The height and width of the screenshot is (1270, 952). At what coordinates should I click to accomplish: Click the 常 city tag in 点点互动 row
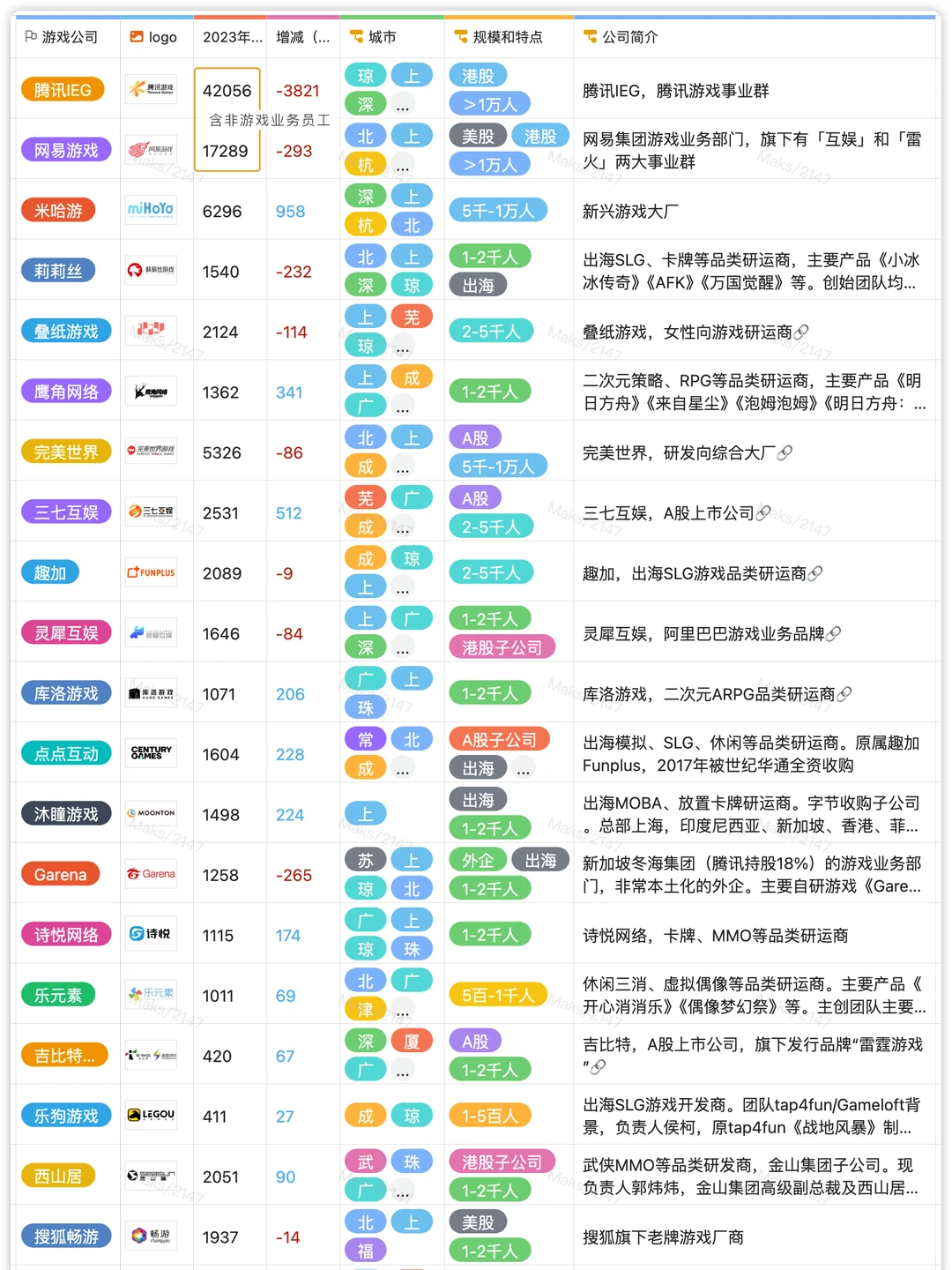(366, 739)
